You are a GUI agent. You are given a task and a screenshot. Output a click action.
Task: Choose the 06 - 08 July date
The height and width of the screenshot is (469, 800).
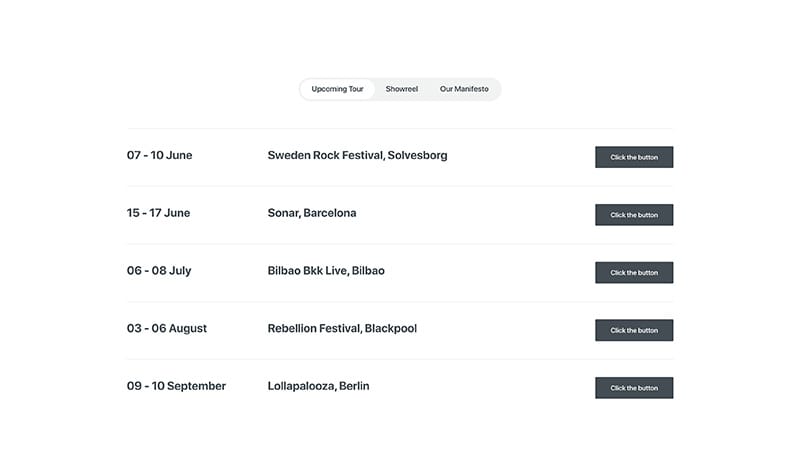[x=158, y=271]
